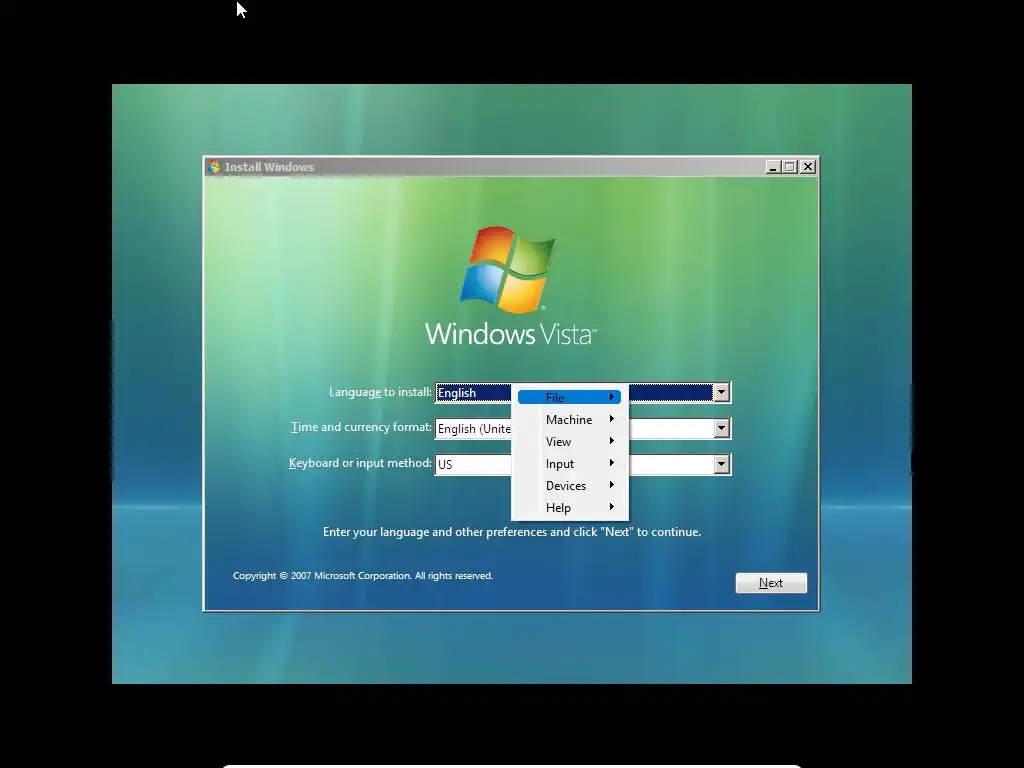The width and height of the screenshot is (1024, 768).
Task: Click the 'Enter your language and other preferences' instruction
Action: click(x=512, y=532)
